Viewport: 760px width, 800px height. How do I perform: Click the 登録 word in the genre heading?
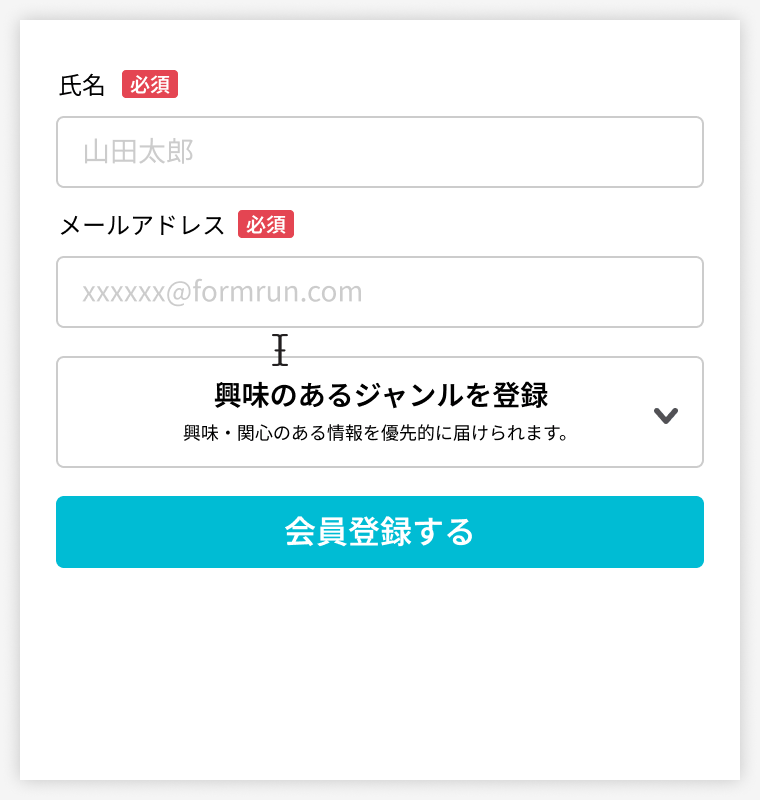point(520,395)
